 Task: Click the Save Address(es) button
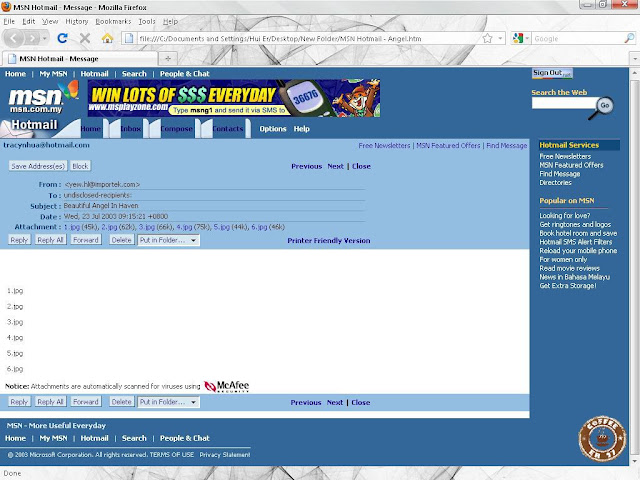click(x=38, y=166)
